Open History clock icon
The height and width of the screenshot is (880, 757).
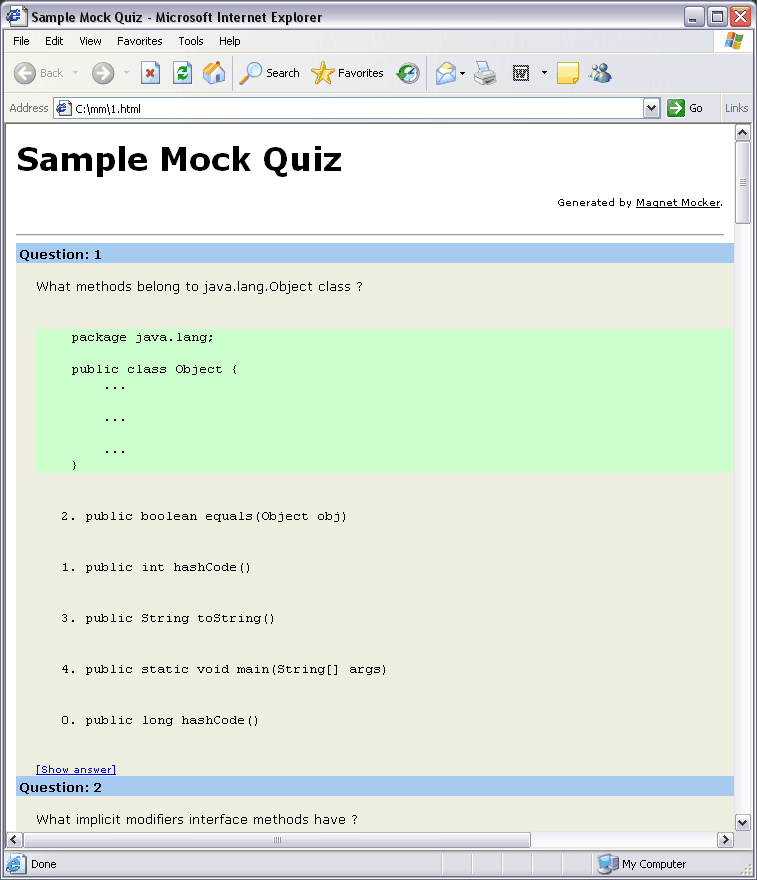[x=408, y=73]
